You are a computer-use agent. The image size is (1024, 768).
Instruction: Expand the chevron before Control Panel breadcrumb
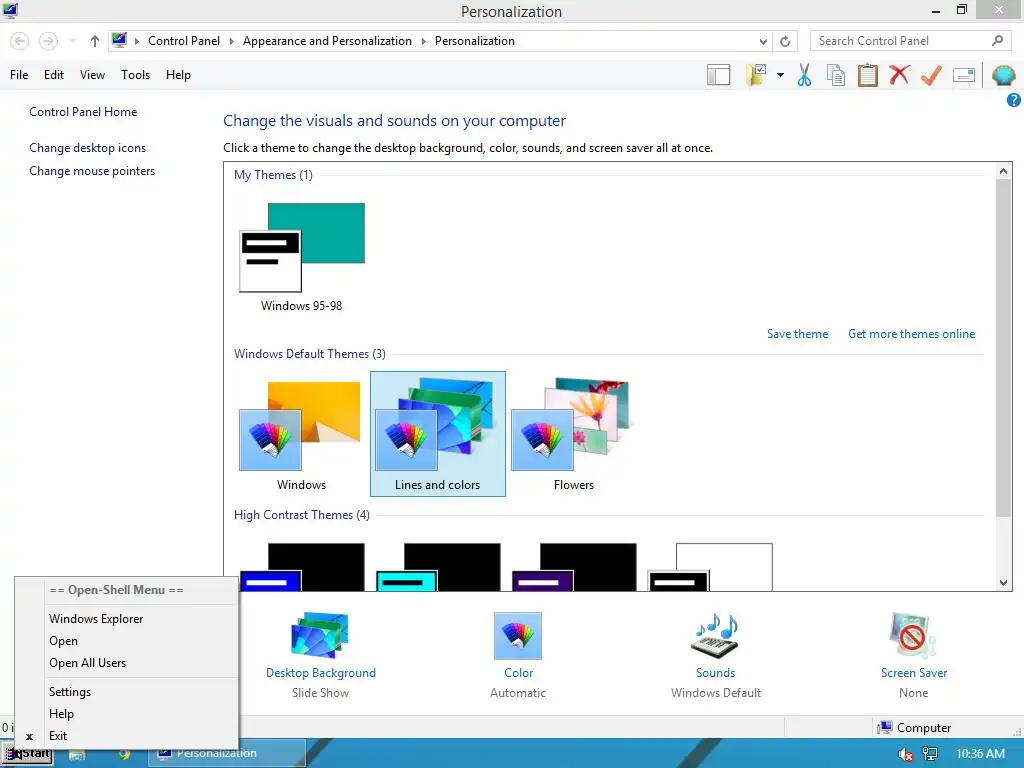136,41
